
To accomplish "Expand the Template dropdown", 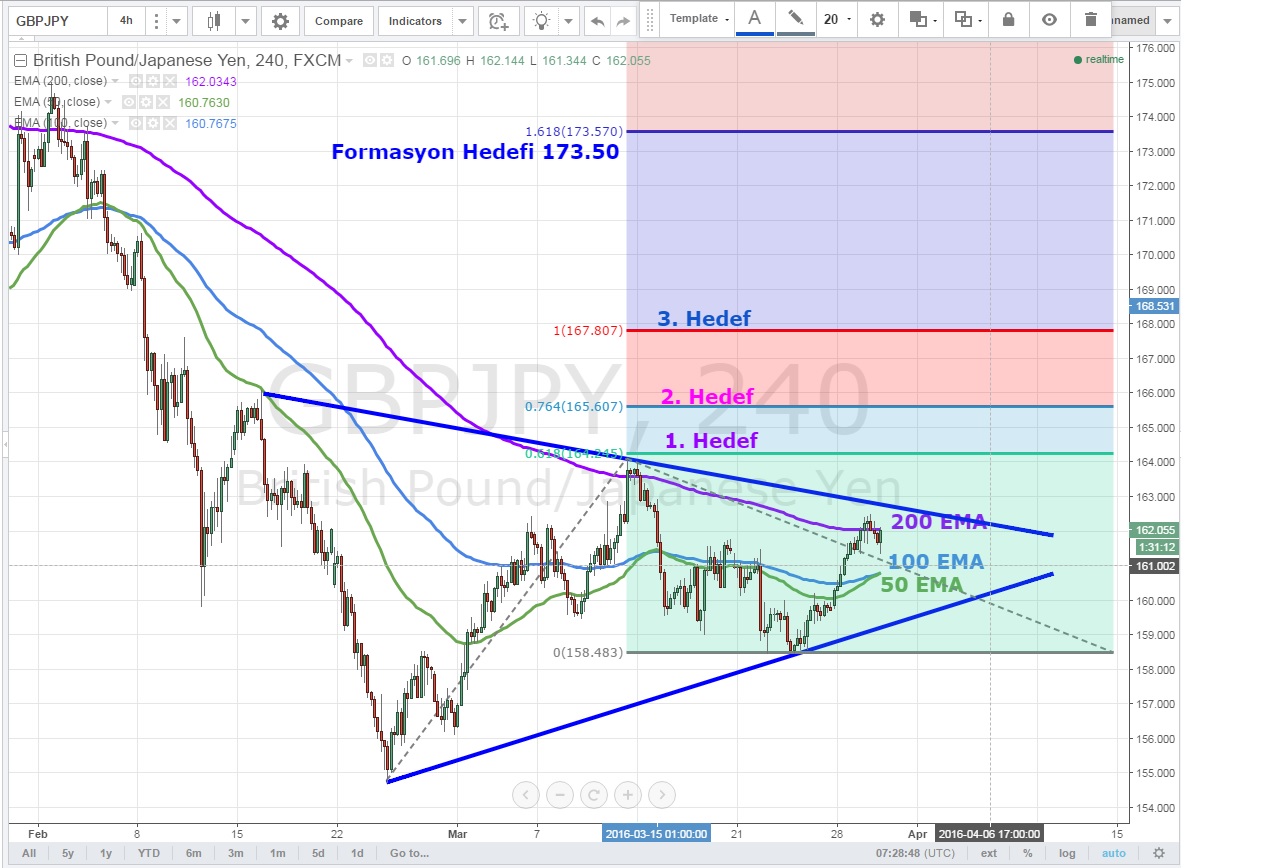I will (x=699, y=19).
